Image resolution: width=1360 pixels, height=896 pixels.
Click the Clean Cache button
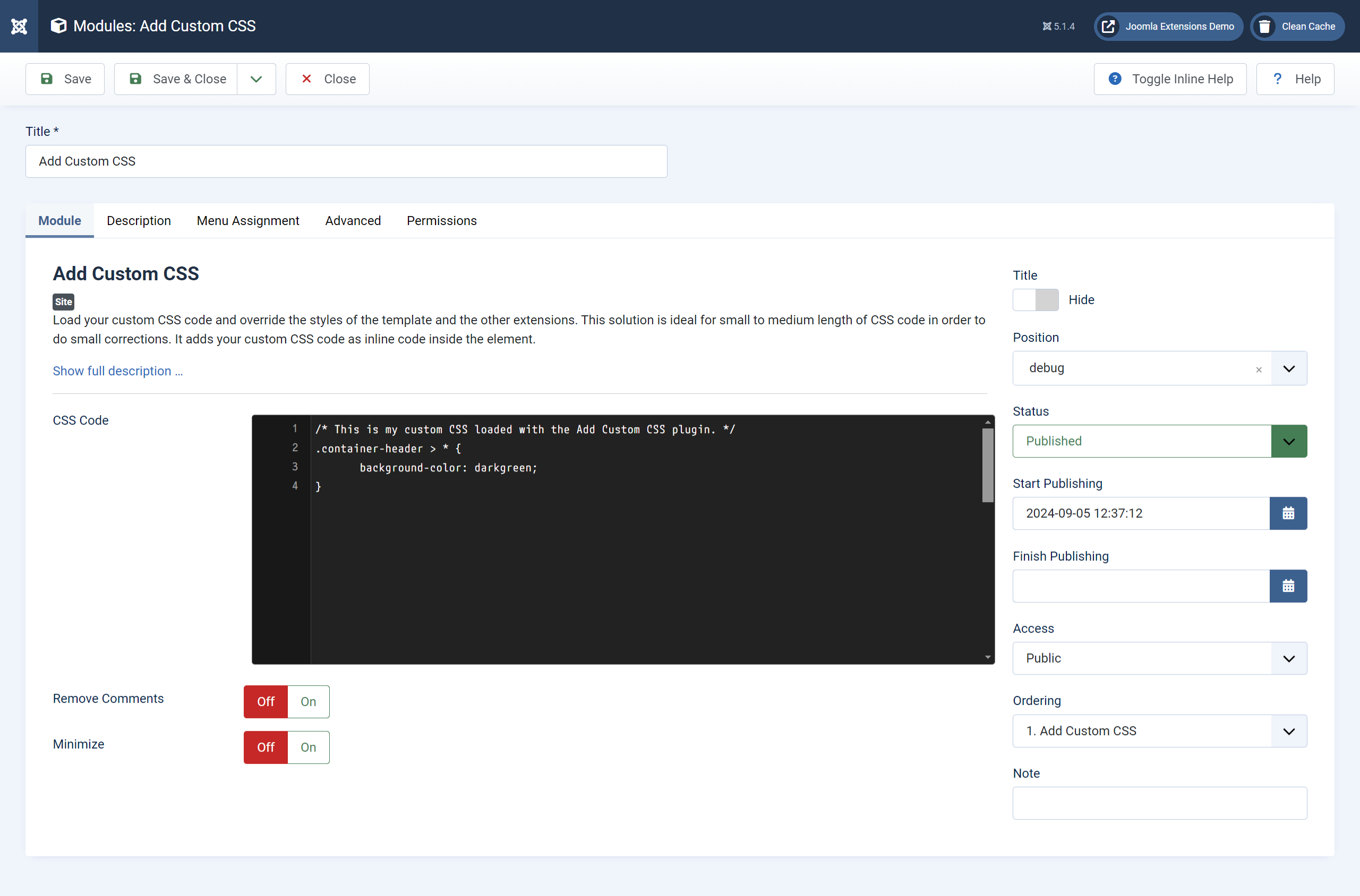pyautogui.click(x=1297, y=27)
